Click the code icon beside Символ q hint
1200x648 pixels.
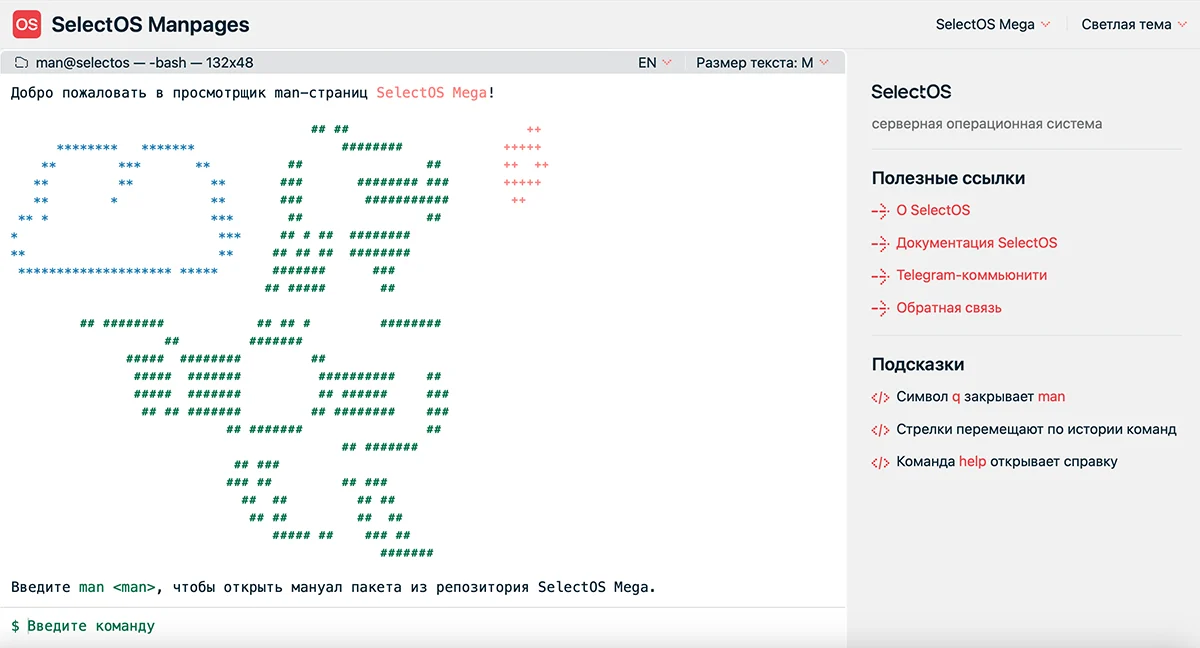[x=880, y=397]
